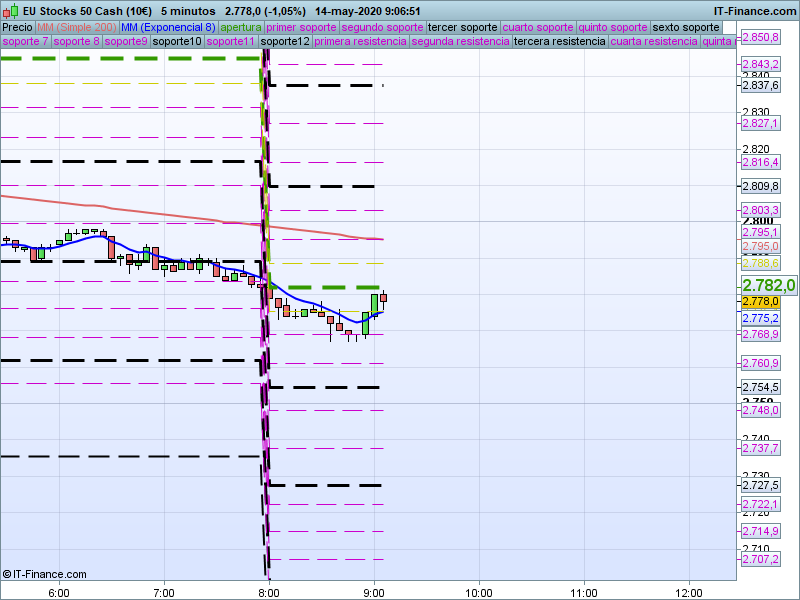Click the yellow 2.778,0 current price tag
This screenshot has height=600, width=800.
pos(760,302)
